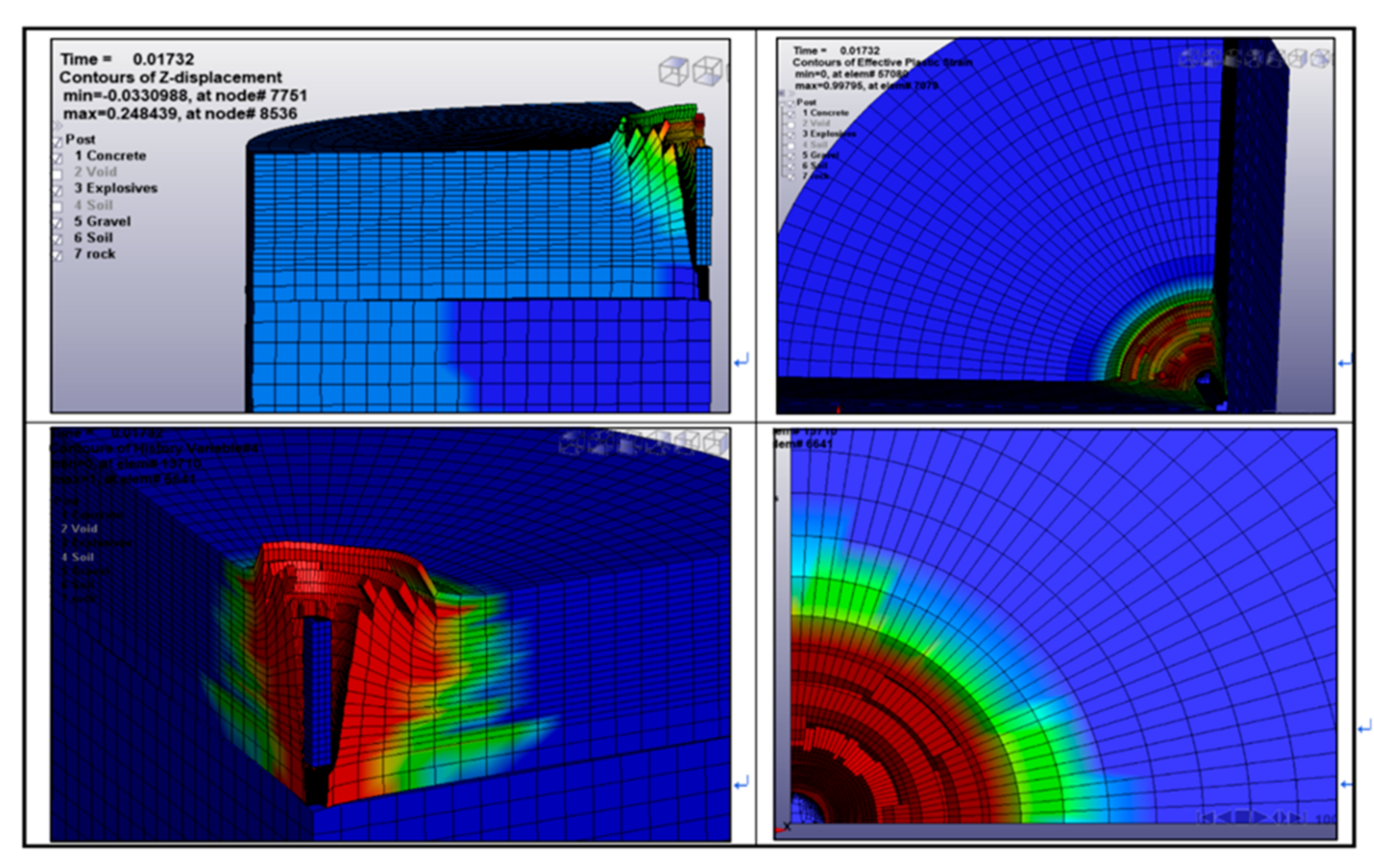
Task: Enable the grayed 4 Soil checkbox
Action: (58, 207)
